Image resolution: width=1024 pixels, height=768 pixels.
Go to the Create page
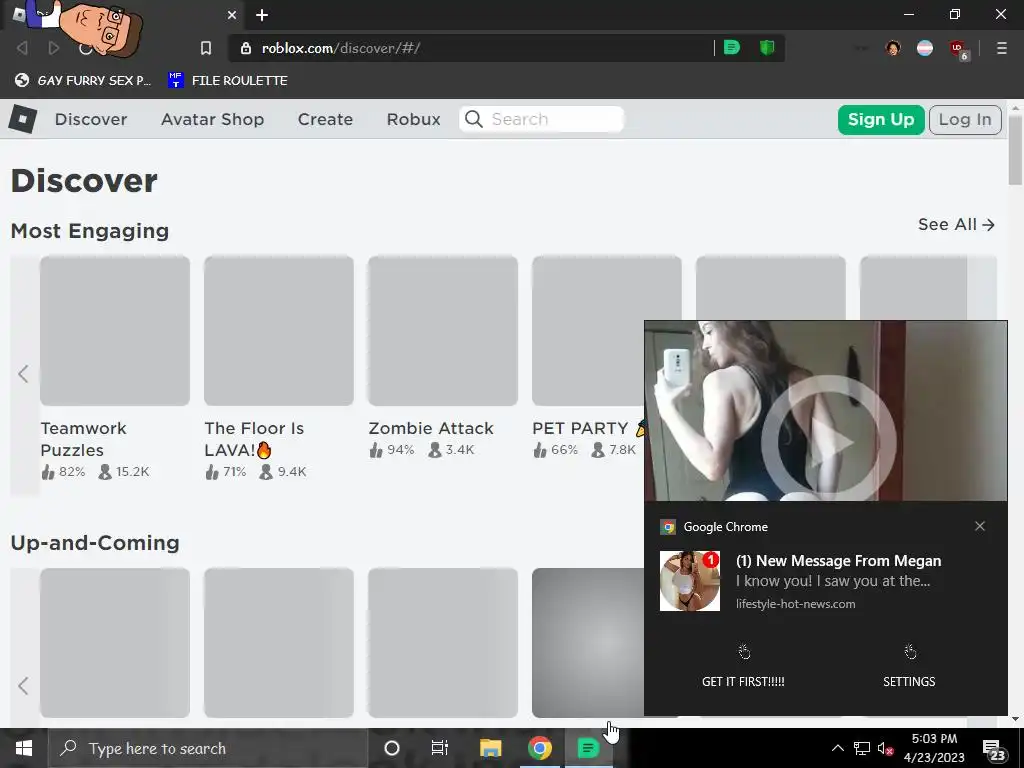pos(325,120)
